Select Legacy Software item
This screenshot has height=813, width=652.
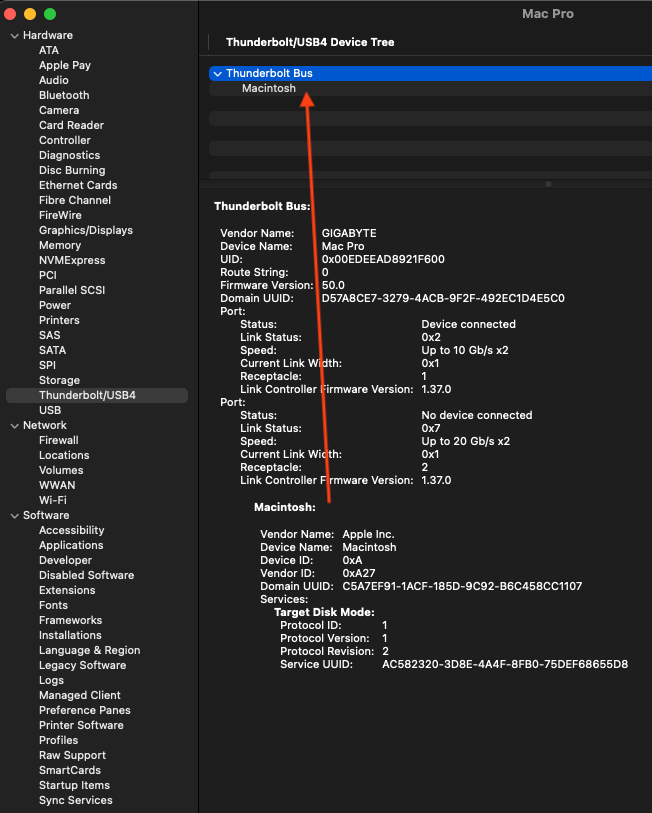point(82,666)
